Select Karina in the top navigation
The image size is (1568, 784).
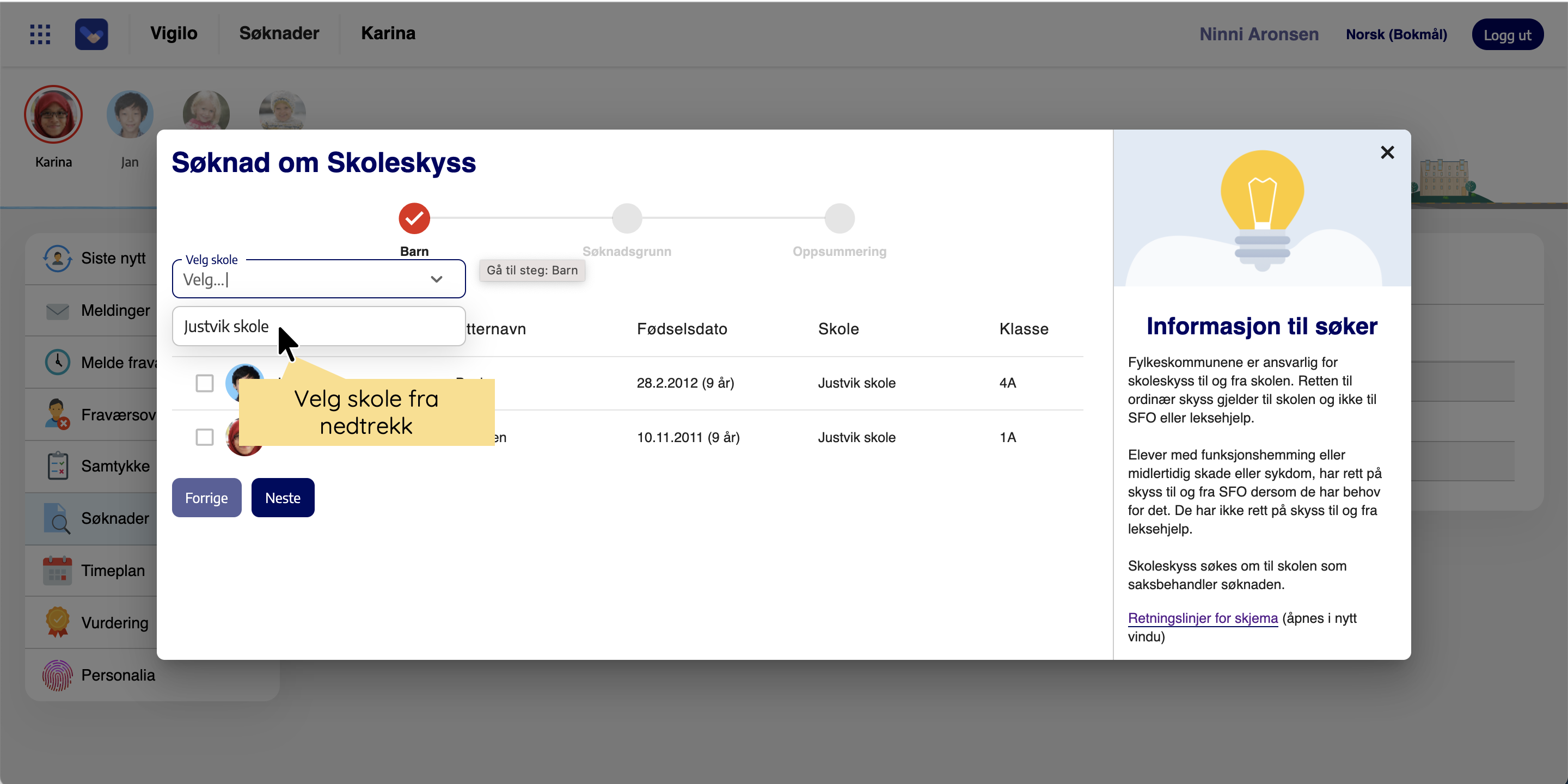coord(388,33)
